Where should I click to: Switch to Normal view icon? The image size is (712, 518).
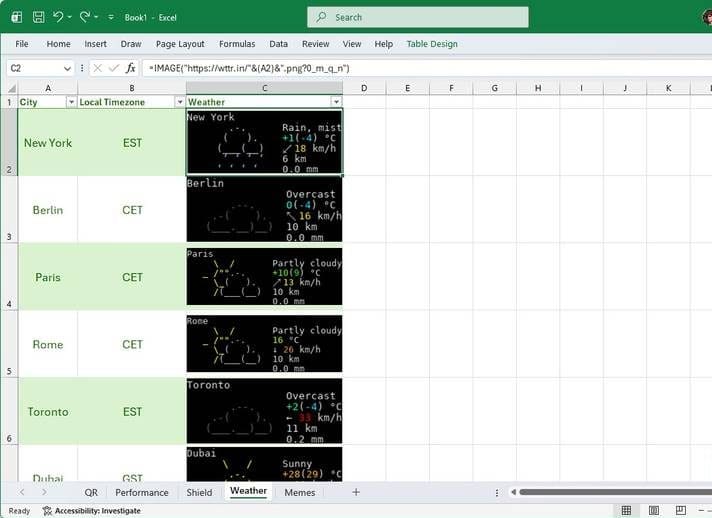coord(626,511)
